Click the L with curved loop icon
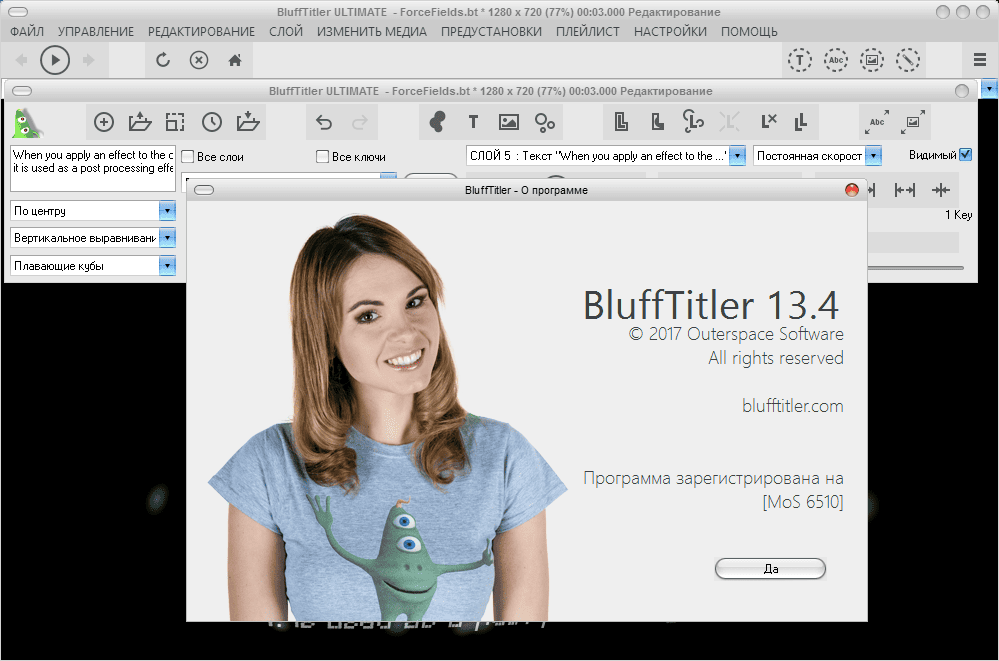Screen dimensions: 999x661 pyautogui.click(x=693, y=121)
